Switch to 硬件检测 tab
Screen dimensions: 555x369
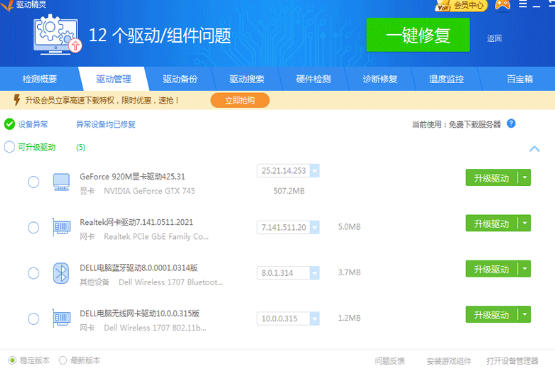[313, 79]
